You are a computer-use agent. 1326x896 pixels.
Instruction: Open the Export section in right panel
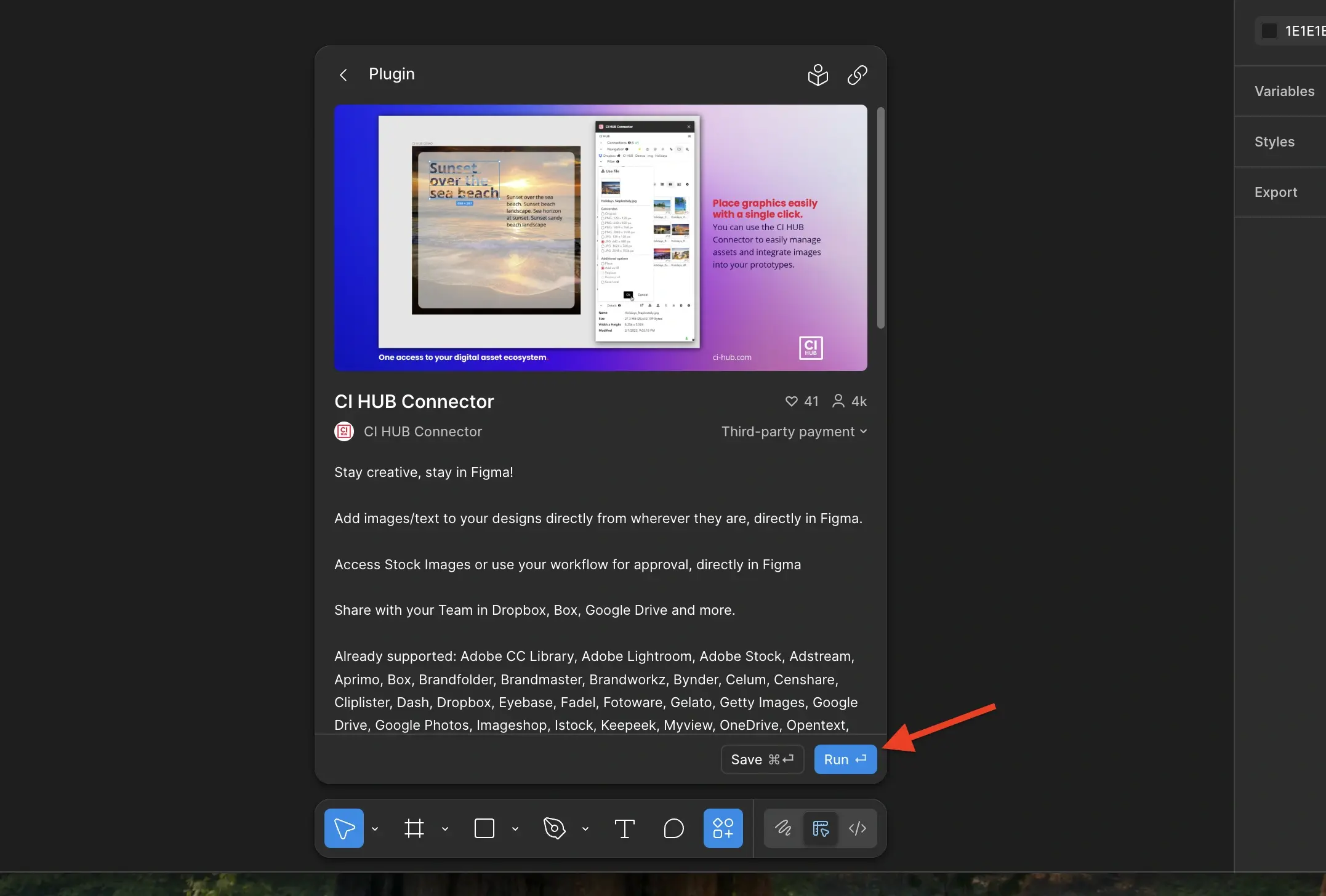1276,192
